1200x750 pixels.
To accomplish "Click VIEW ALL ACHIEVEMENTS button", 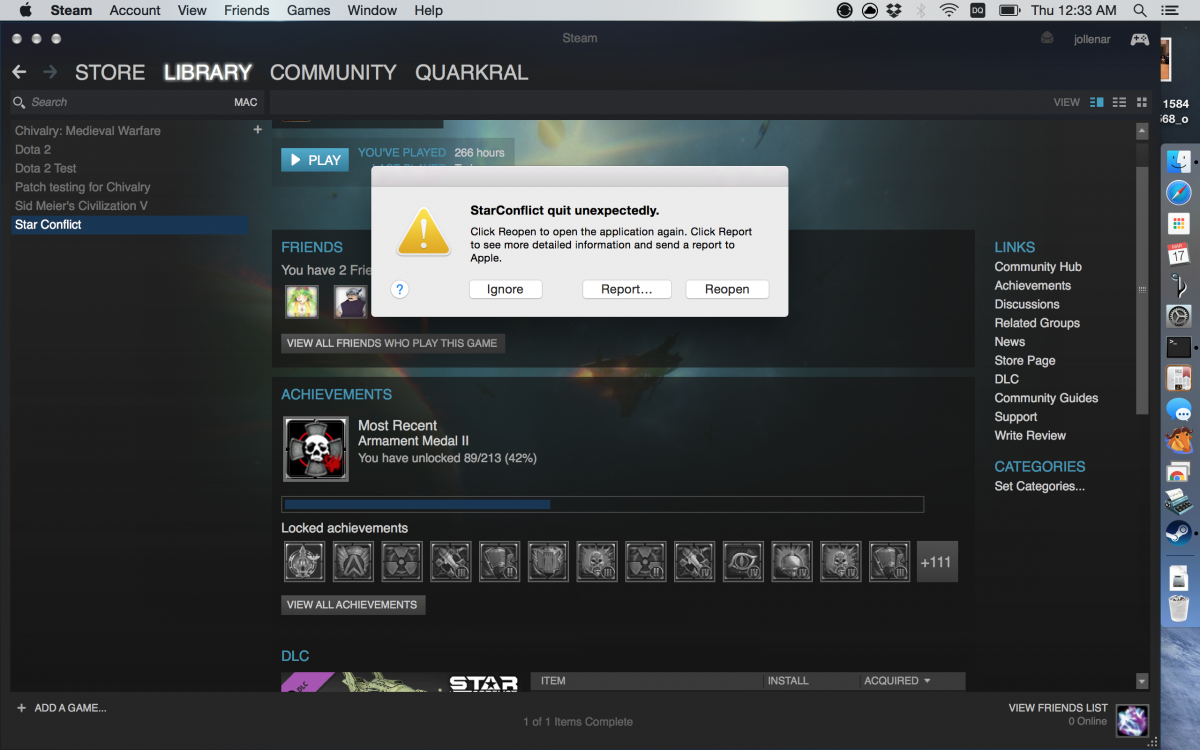I will [x=352, y=605].
